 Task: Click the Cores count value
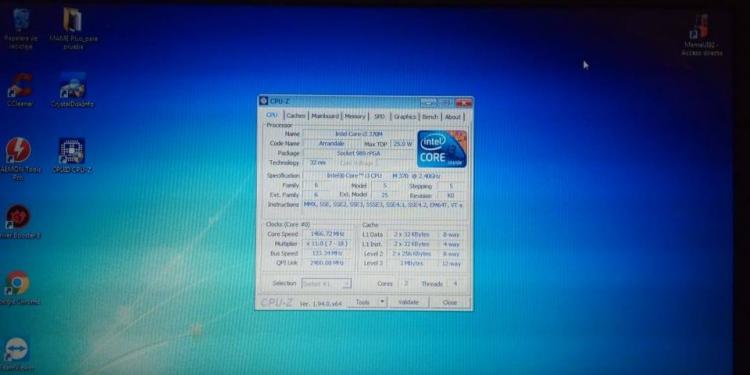(406, 284)
